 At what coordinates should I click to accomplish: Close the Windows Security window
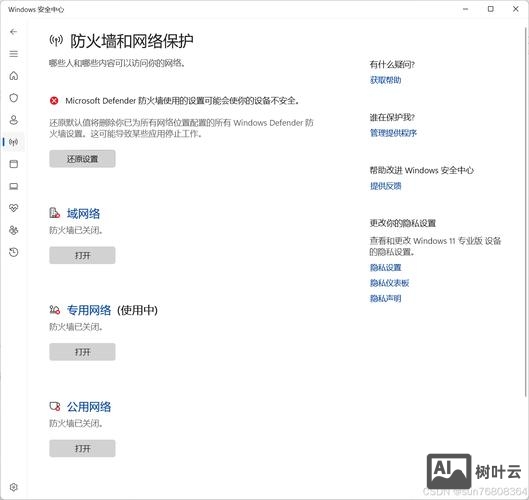[x=516, y=9]
